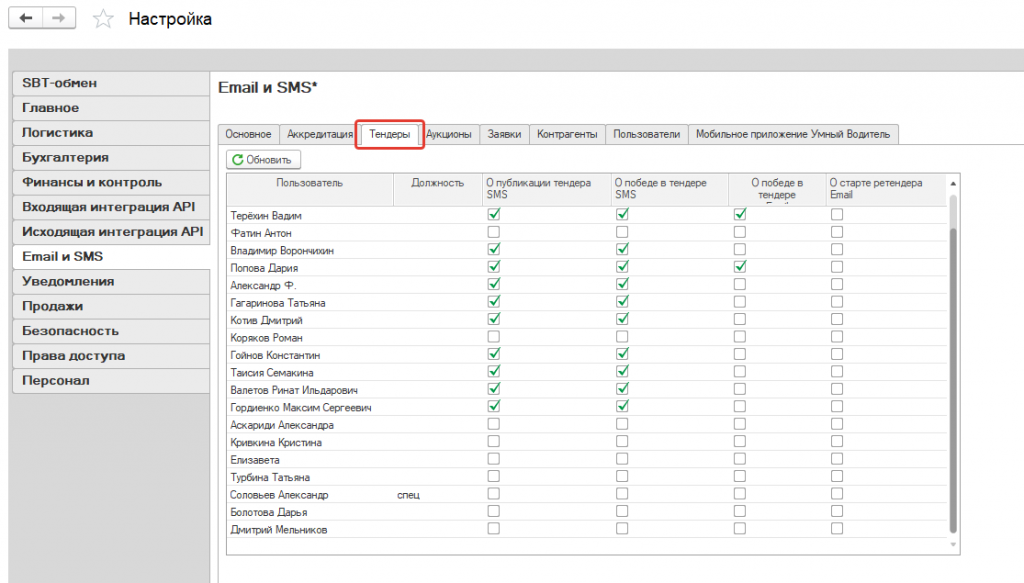
Task: Select the Котив Дмитрий user row
Action: click(x=587, y=319)
